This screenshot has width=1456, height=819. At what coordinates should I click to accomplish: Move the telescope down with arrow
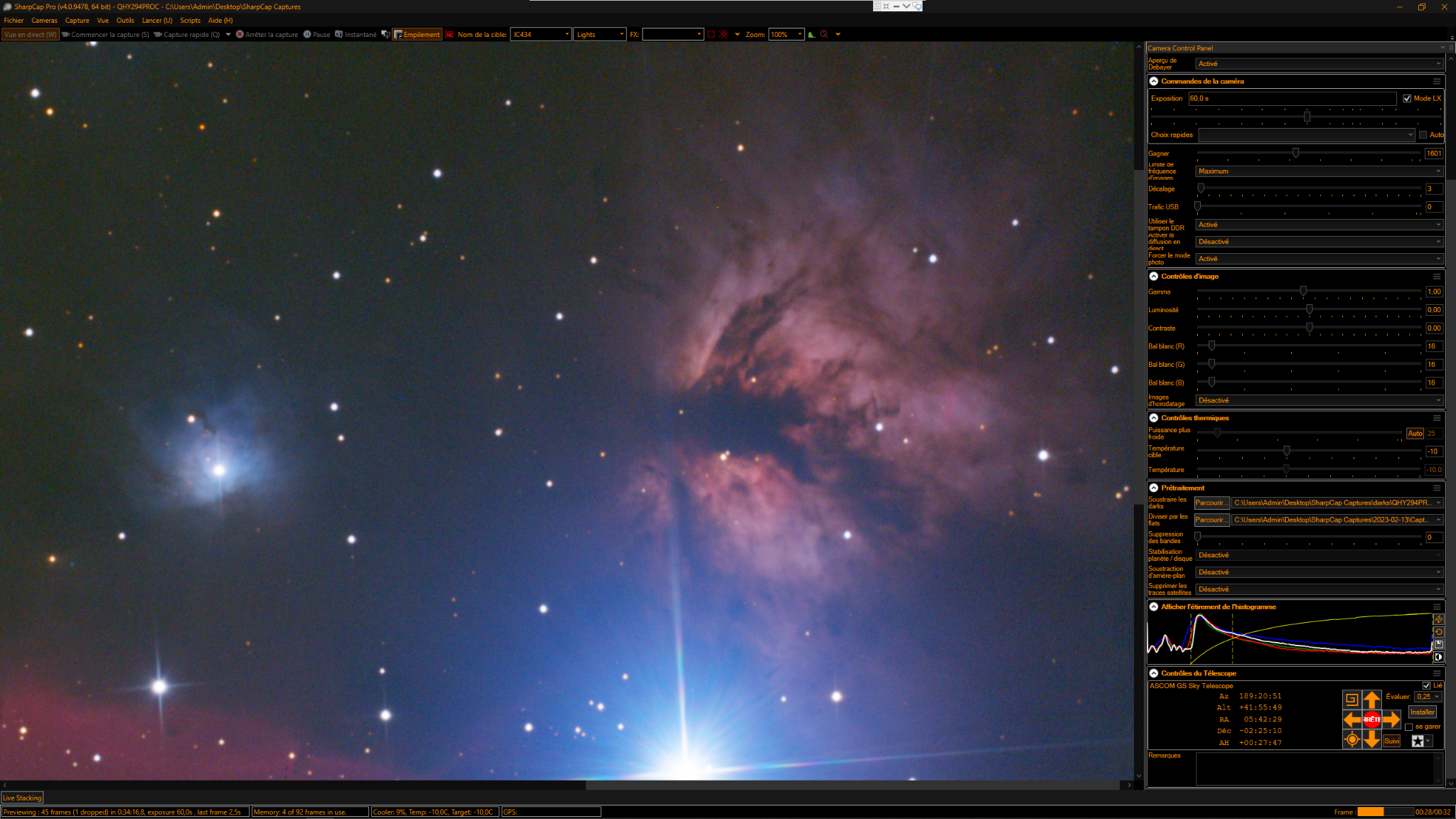pos(1371,739)
